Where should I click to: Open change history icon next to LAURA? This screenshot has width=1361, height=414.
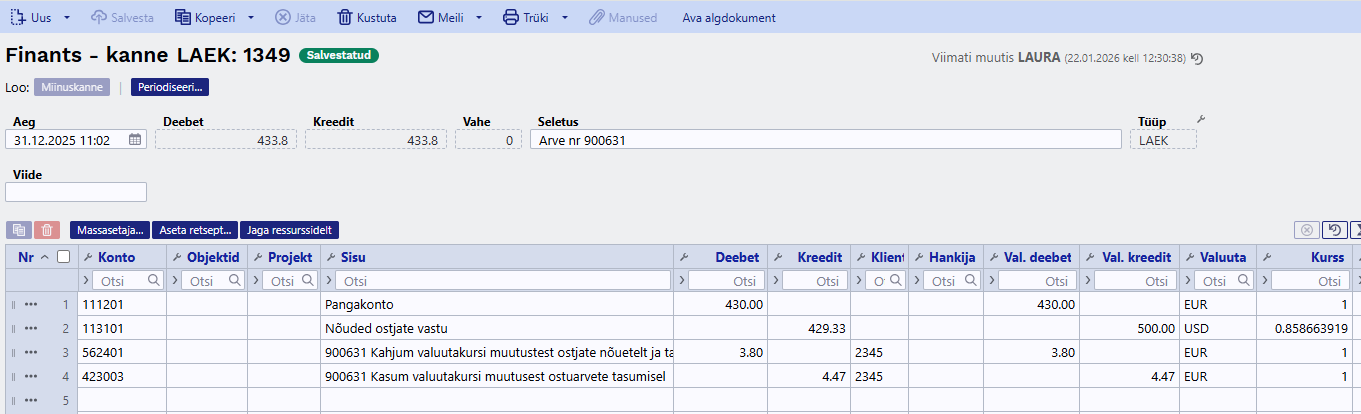pos(1197,59)
